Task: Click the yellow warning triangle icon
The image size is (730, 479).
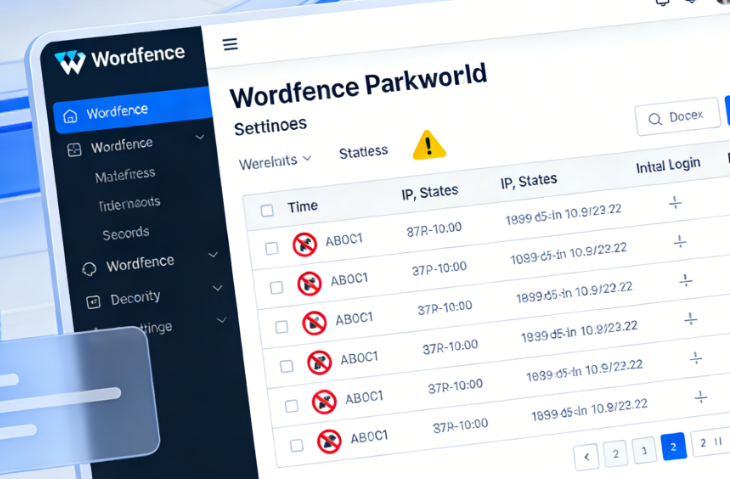Action: pos(429,146)
